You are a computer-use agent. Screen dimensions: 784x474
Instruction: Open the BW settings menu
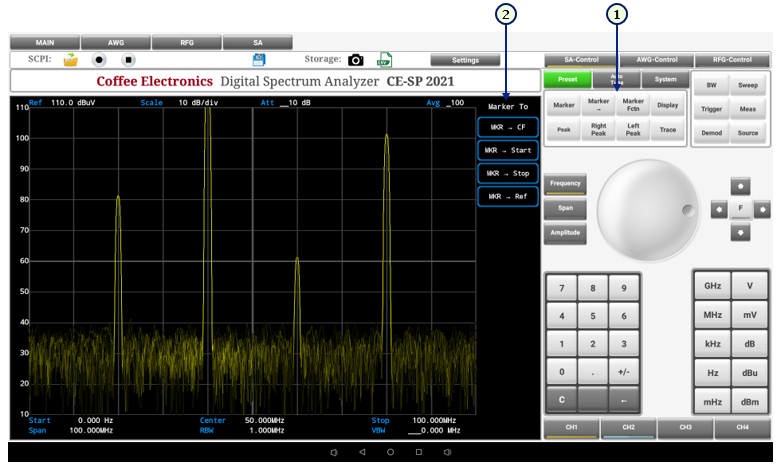[711, 86]
